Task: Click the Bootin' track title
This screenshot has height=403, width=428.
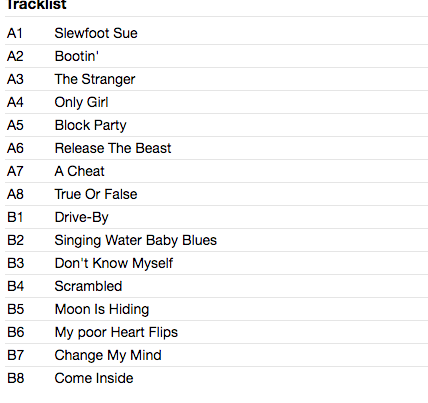Action: (x=77, y=56)
